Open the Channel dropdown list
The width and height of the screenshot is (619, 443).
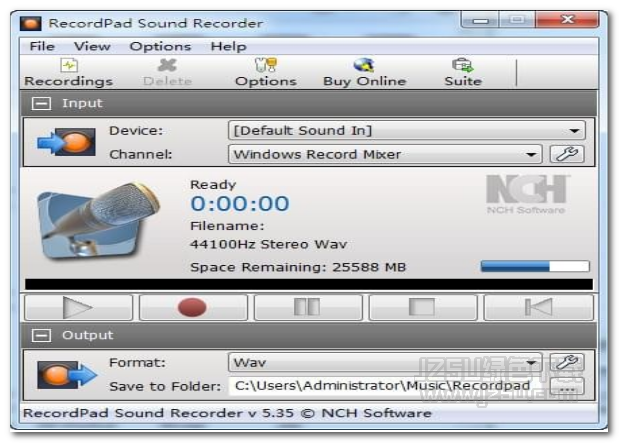(x=385, y=154)
